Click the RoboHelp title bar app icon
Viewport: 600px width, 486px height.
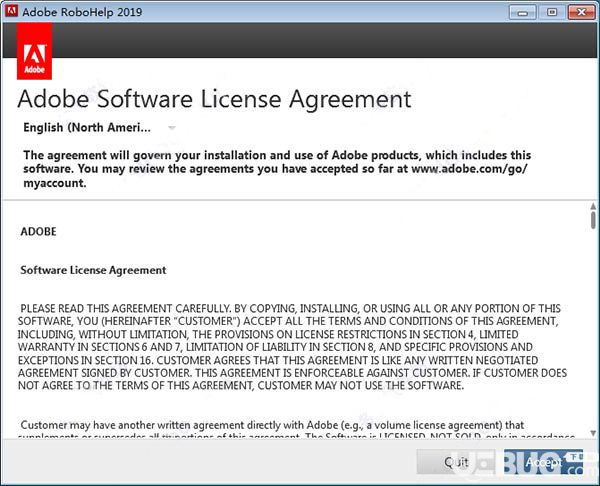pos(11,11)
